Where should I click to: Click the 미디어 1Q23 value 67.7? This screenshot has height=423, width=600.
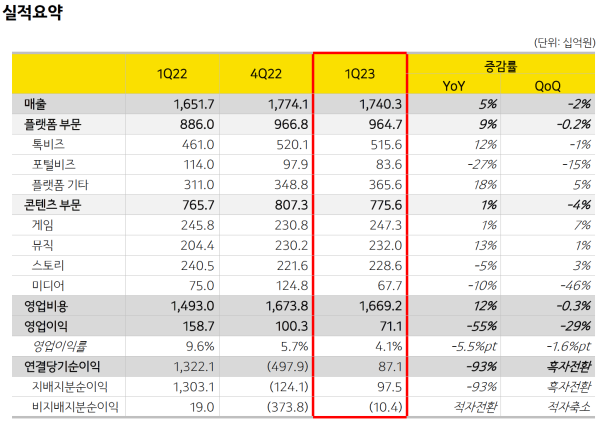[390, 286]
